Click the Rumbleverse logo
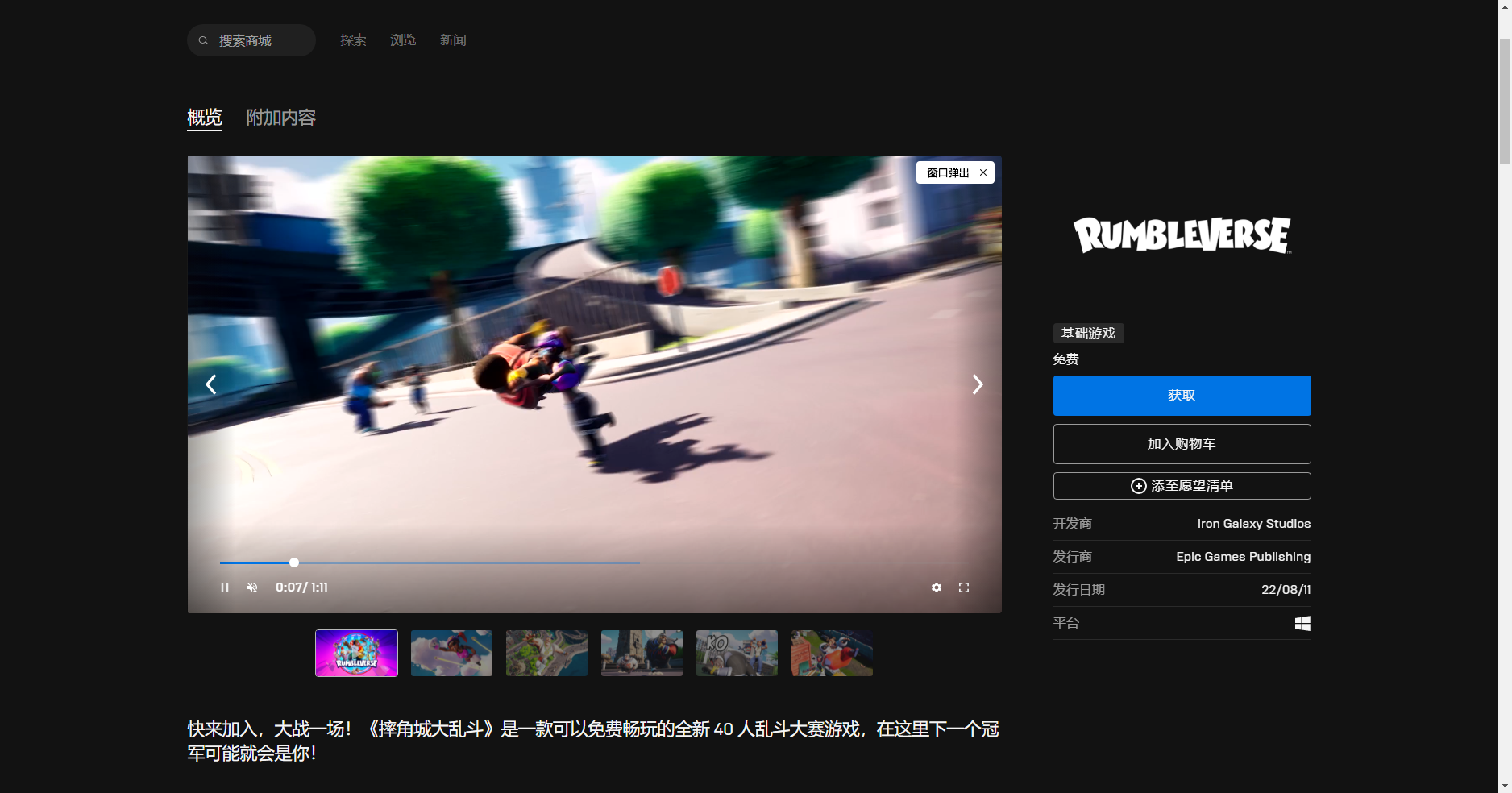Viewport: 1512px width, 793px height. tap(1182, 235)
